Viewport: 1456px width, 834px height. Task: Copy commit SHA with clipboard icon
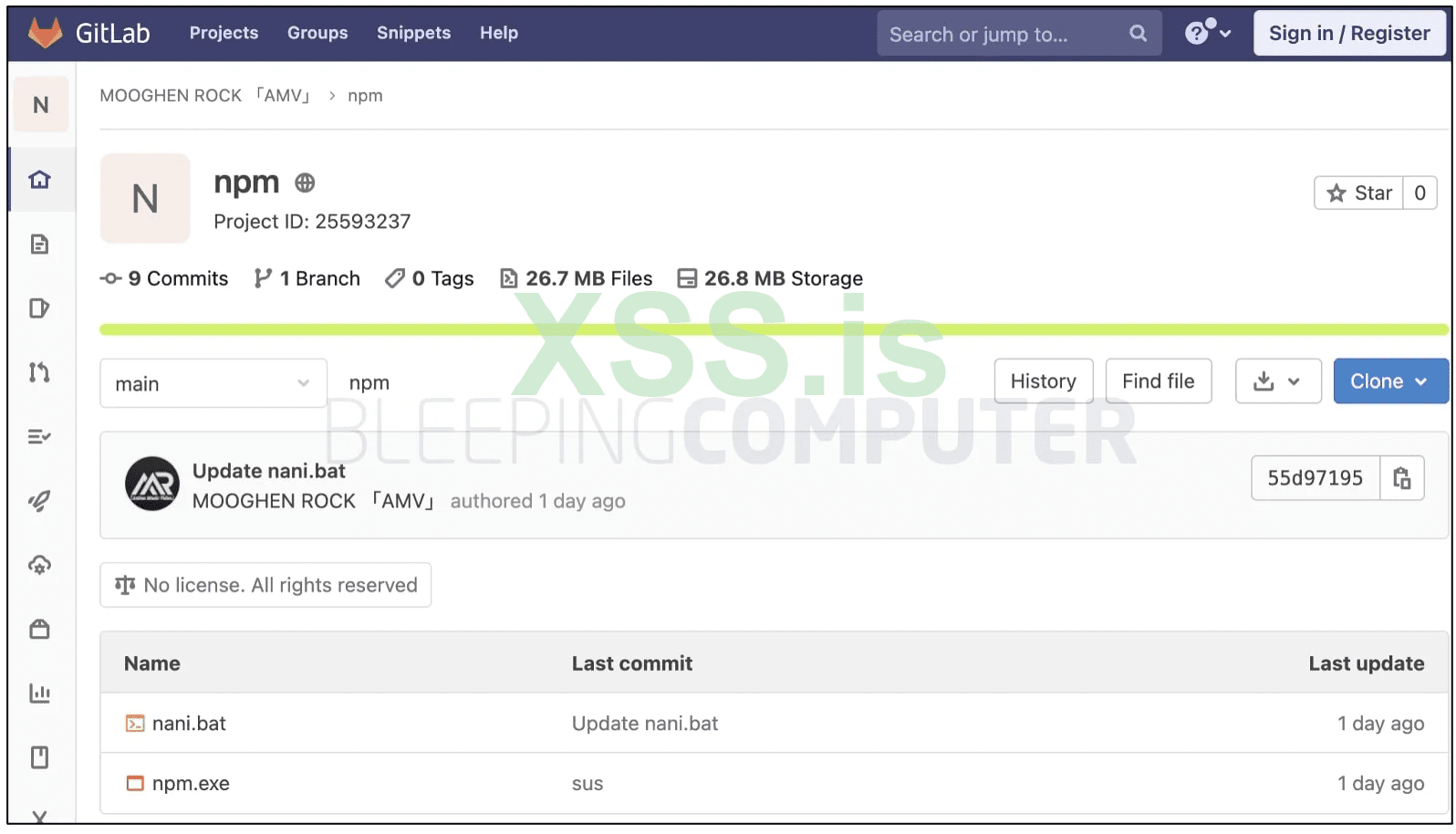tap(1402, 477)
